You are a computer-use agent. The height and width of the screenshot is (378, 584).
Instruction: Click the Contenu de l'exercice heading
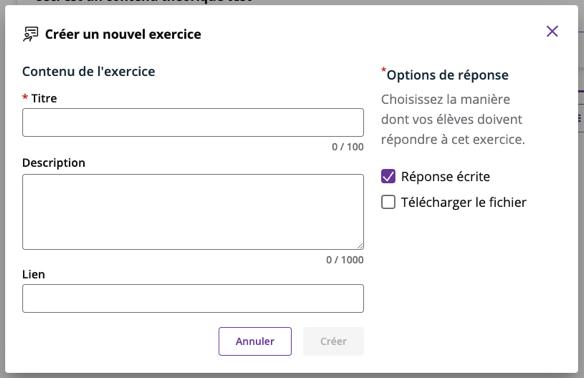pos(89,72)
